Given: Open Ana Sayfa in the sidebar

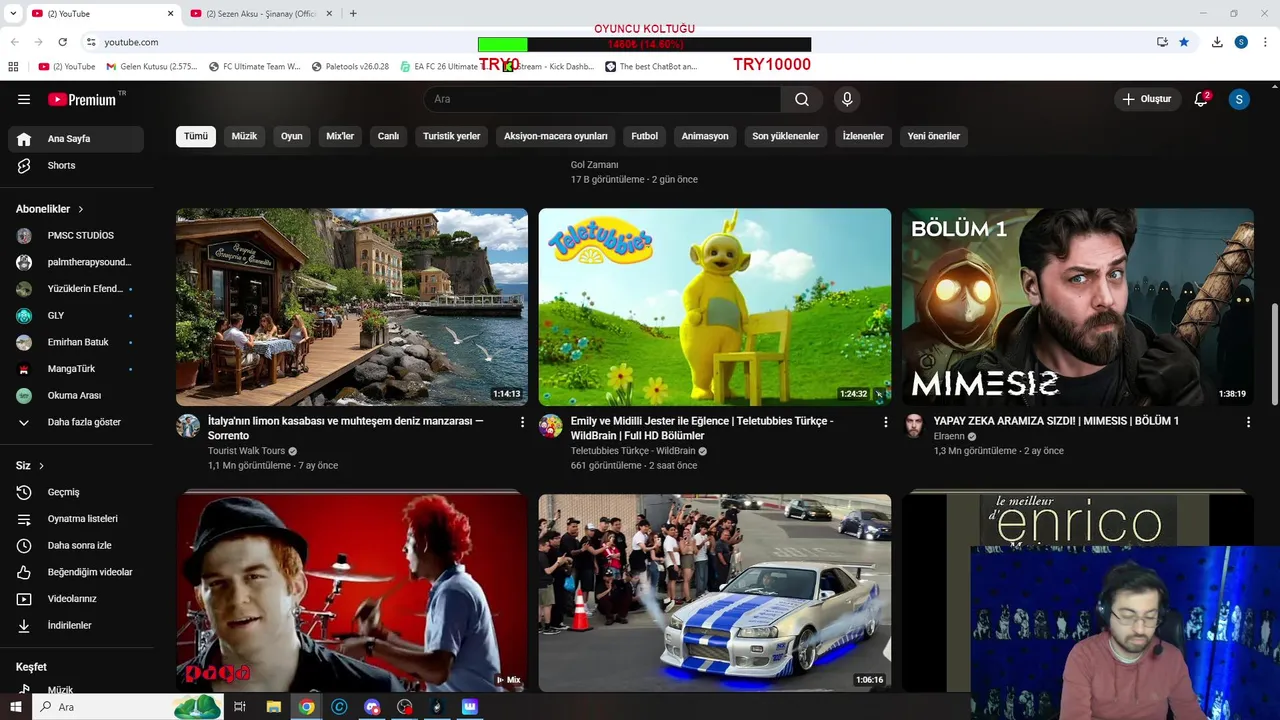Looking at the screenshot, I should (76, 139).
